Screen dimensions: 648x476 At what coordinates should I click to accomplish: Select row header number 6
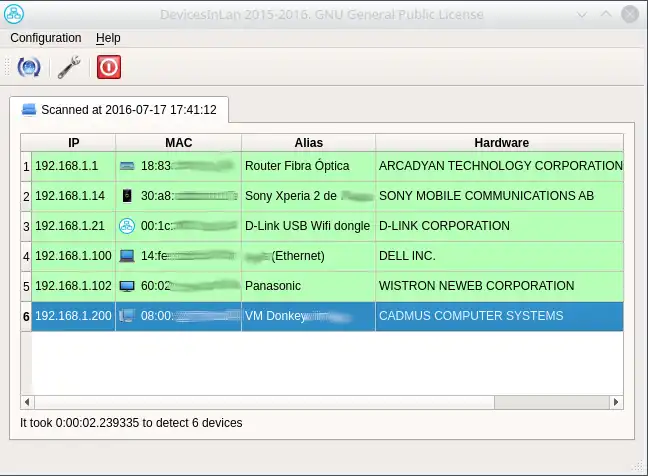(x=26, y=317)
